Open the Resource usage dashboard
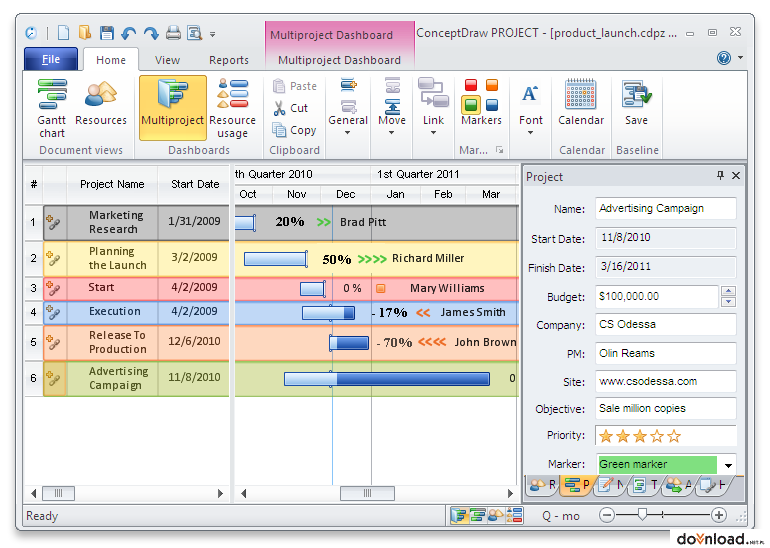The width and height of the screenshot is (770, 548). (232, 109)
